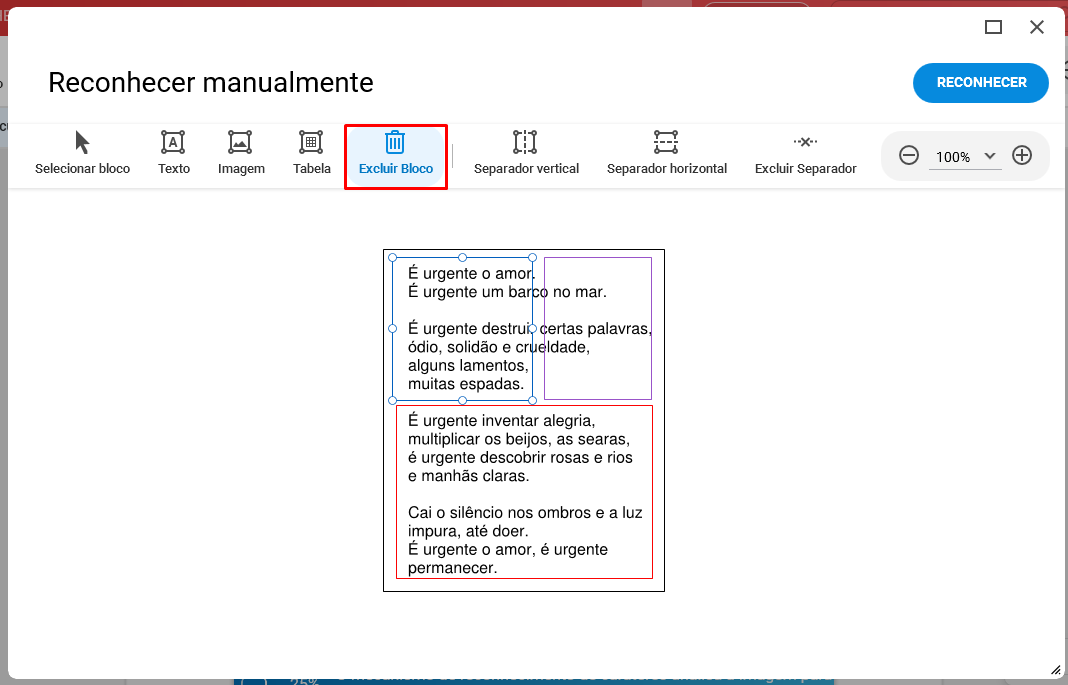Activate the Tabela block tool
This screenshot has width=1068, height=685.
pos(311,153)
